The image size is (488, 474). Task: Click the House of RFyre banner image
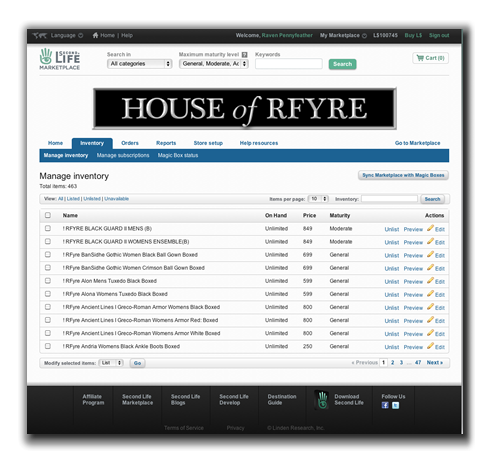point(245,109)
